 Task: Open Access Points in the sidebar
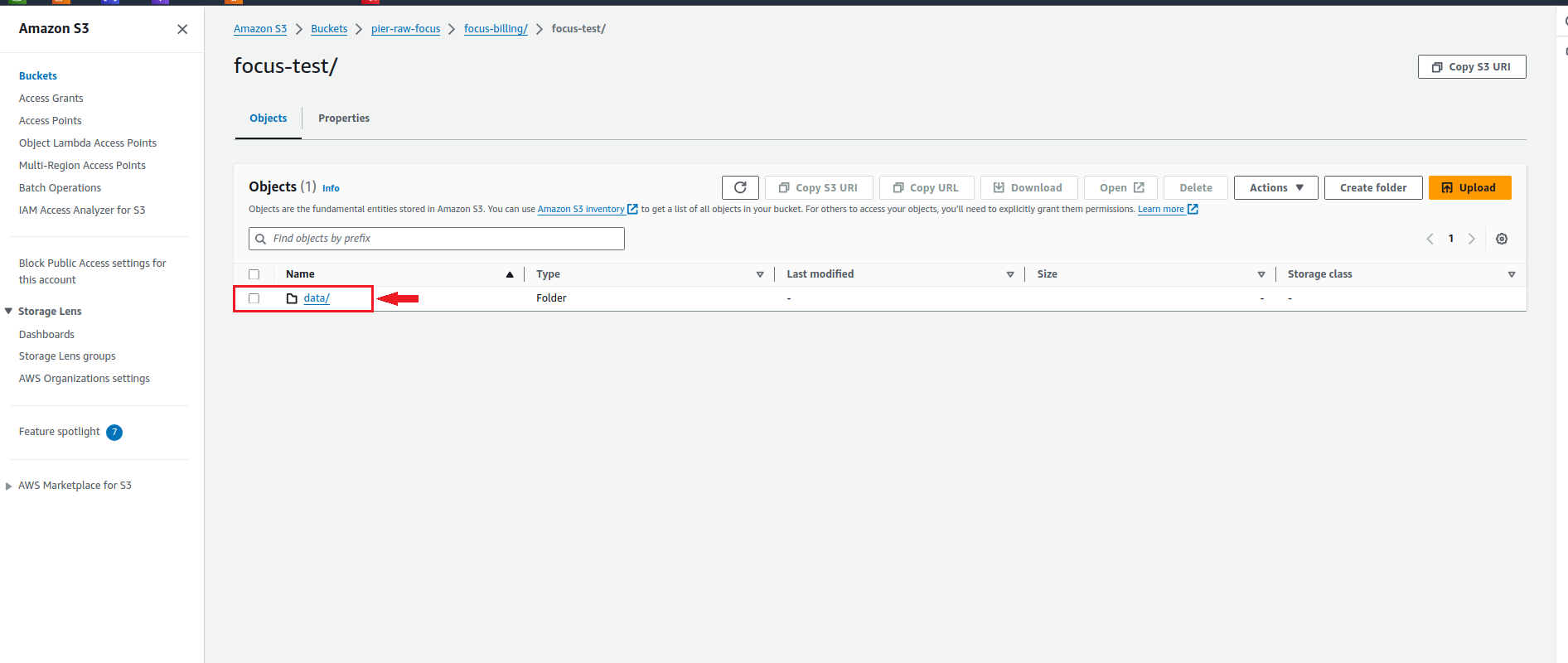point(51,121)
